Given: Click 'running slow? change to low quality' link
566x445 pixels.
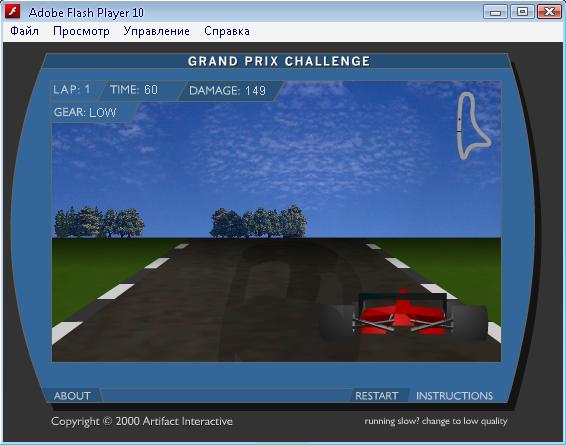Looking at the screenshot, I should click(x=436, y=421).
